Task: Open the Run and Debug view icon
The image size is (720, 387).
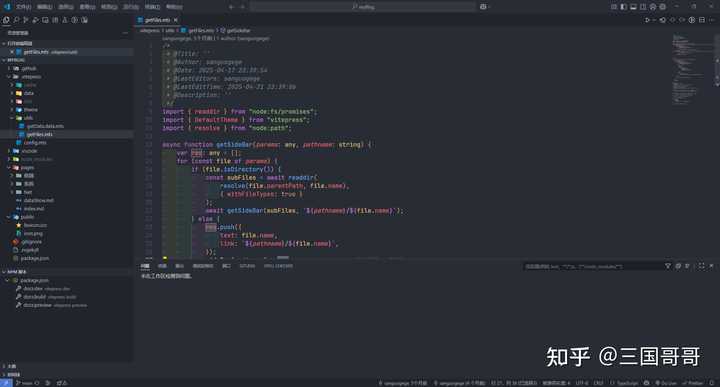Action: pyautogui.click(x=35, y=20)
